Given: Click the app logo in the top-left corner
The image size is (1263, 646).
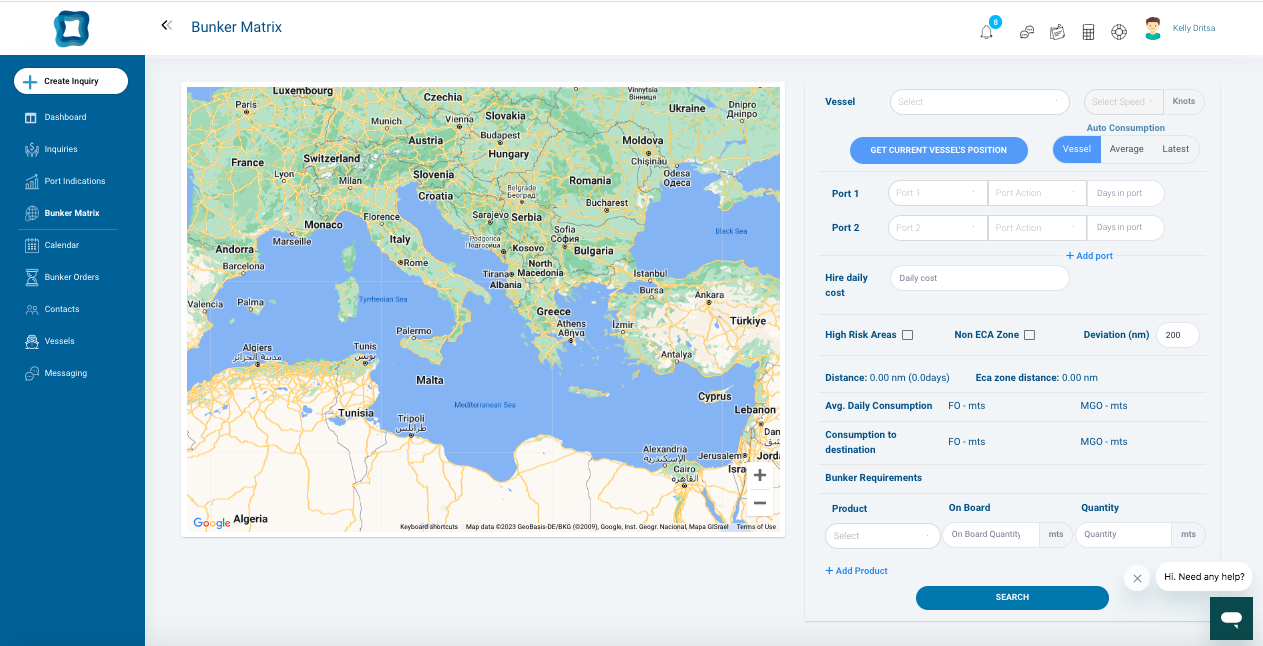Looking at the screenshot, I should point(72,29).
